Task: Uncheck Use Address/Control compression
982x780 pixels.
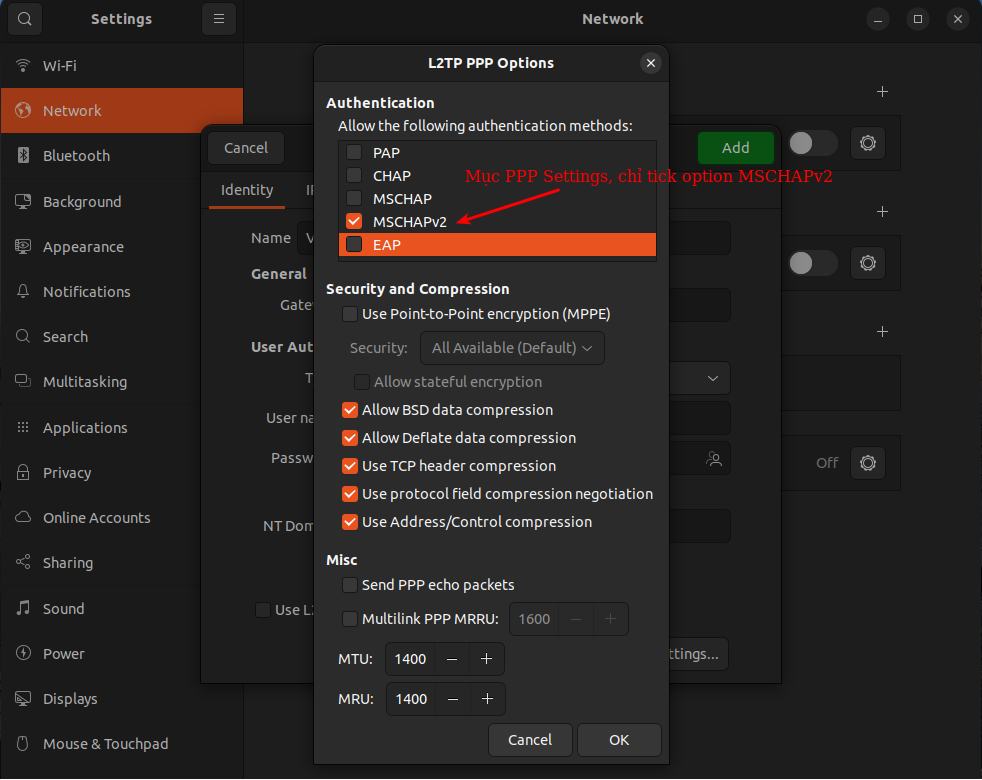Action: 350,522
